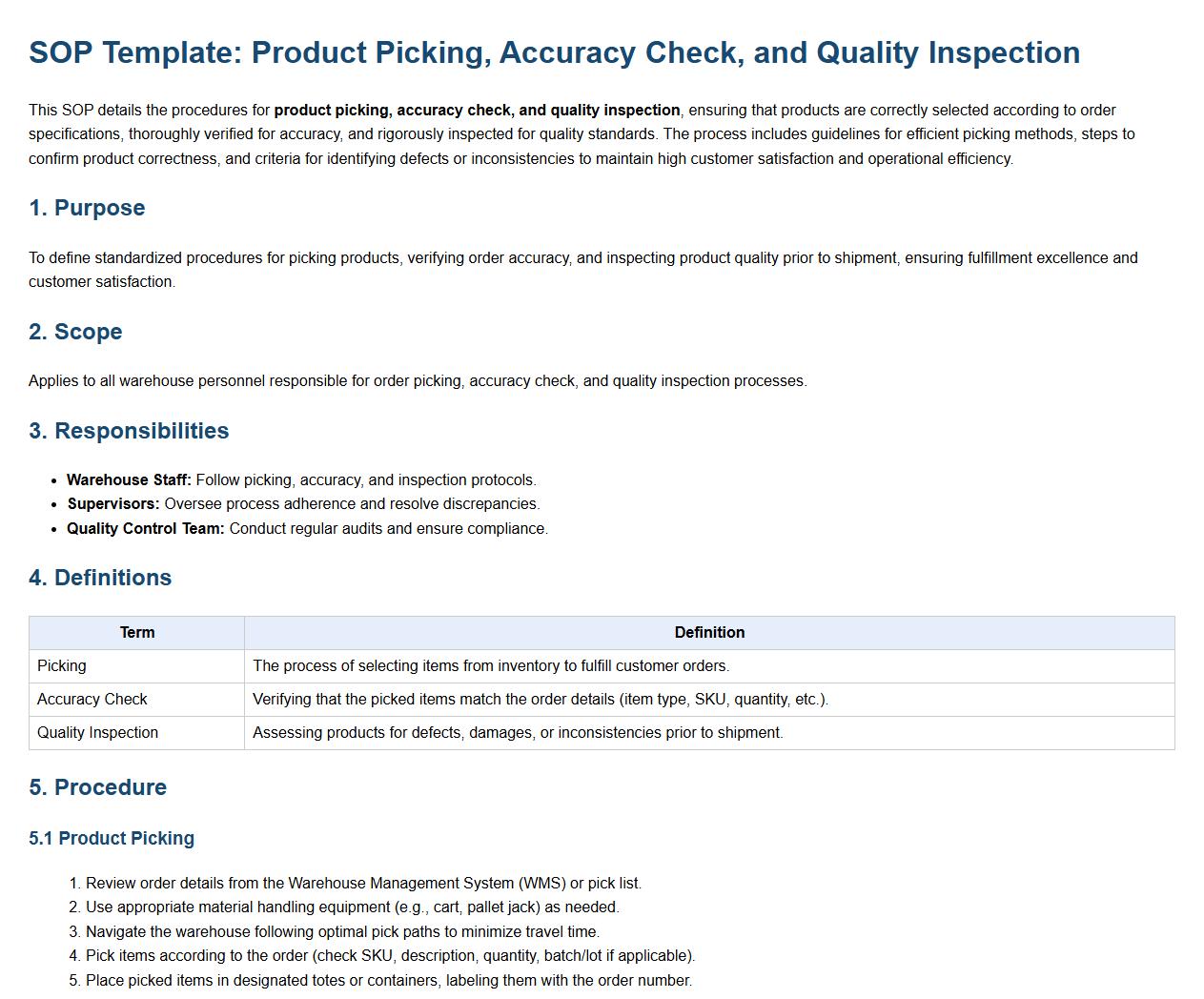Click the 'Quality Control Team:' bullet label
Screen dimensions: 1204x999
[x=146, y=529]
